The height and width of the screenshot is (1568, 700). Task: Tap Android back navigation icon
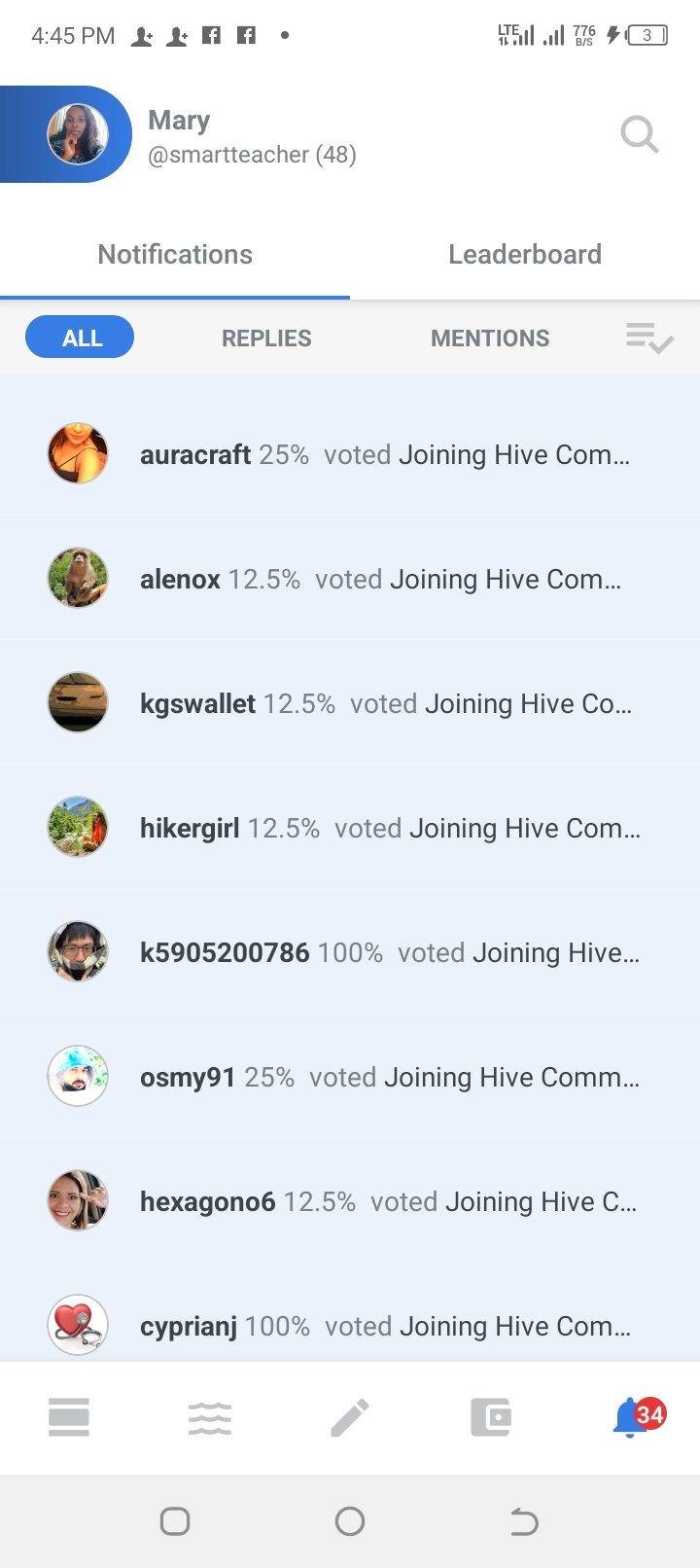point(524,1521)
